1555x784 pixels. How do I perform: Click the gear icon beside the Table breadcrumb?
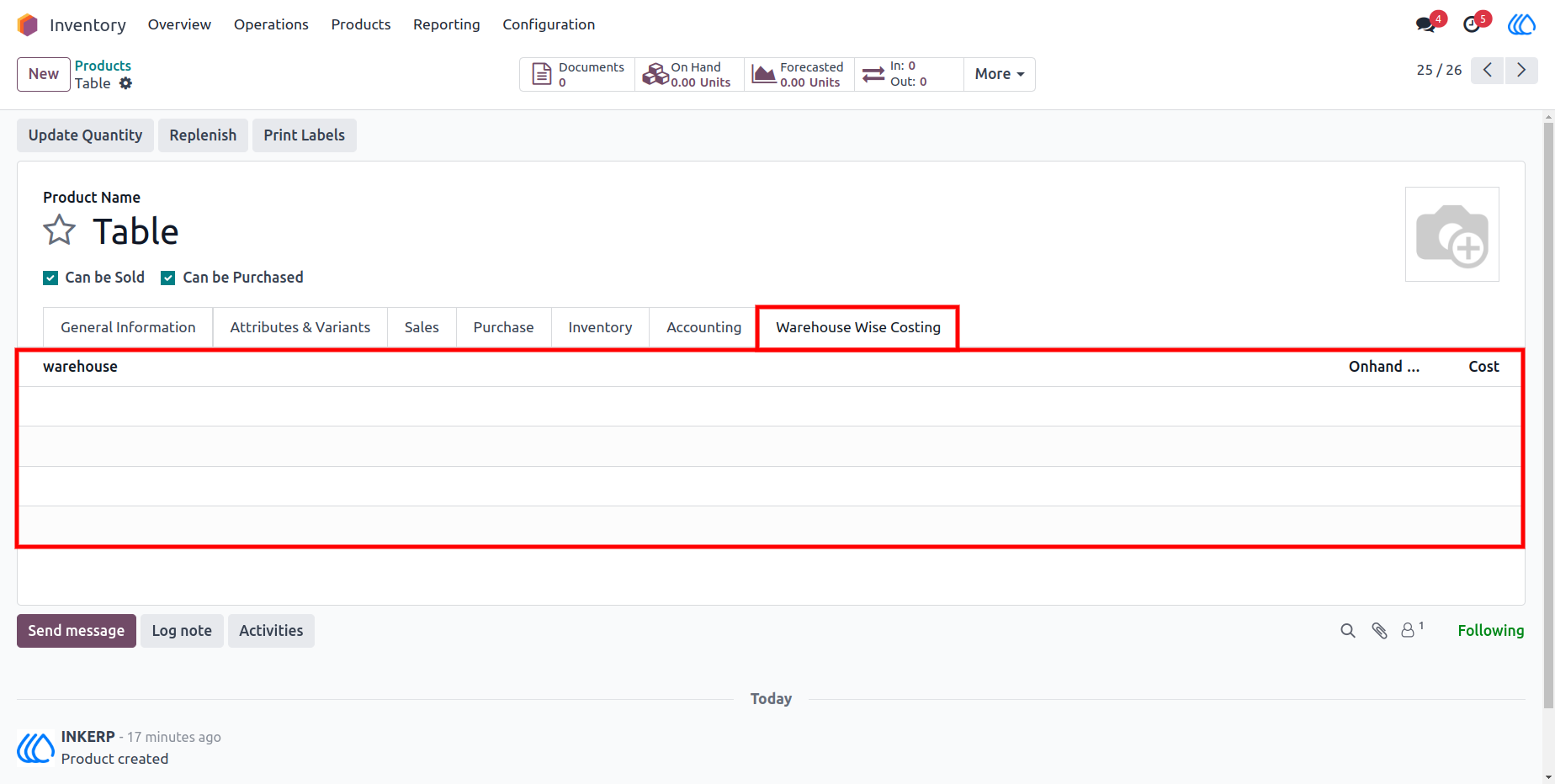[125, 83]
